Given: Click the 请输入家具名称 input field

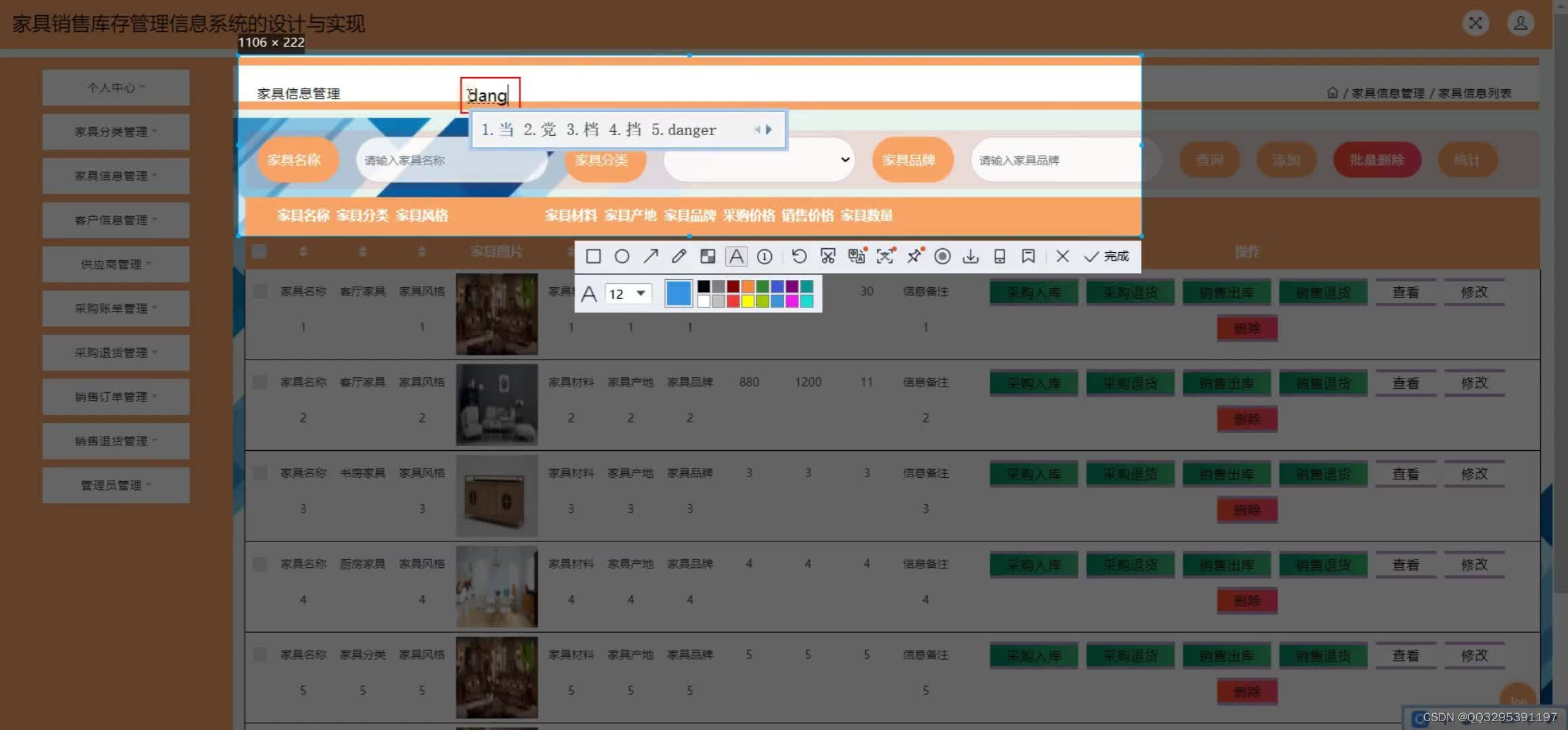Looking at the screenshot, I should pos(451,160).
